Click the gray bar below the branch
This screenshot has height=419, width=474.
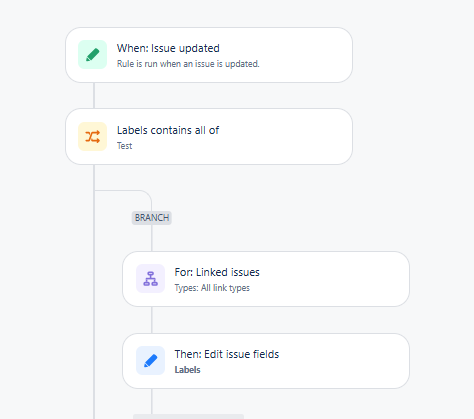click(188, 417)
